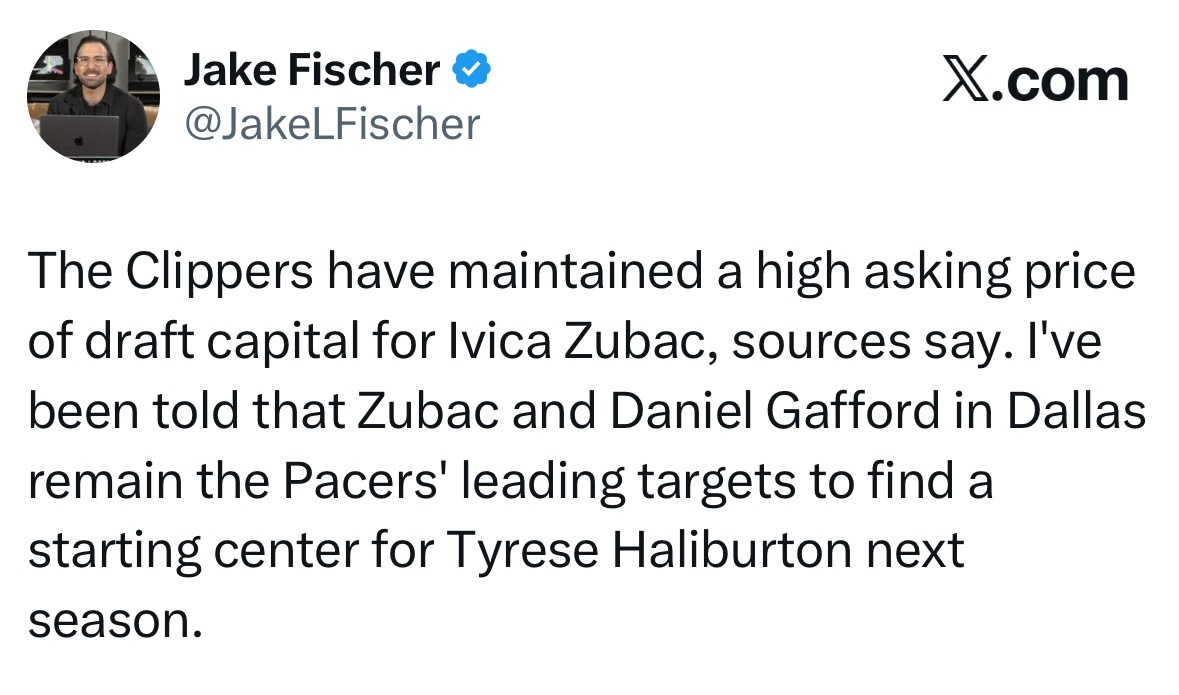
Task: Click the blue verified checkmark badge
Action: [471, 69]
